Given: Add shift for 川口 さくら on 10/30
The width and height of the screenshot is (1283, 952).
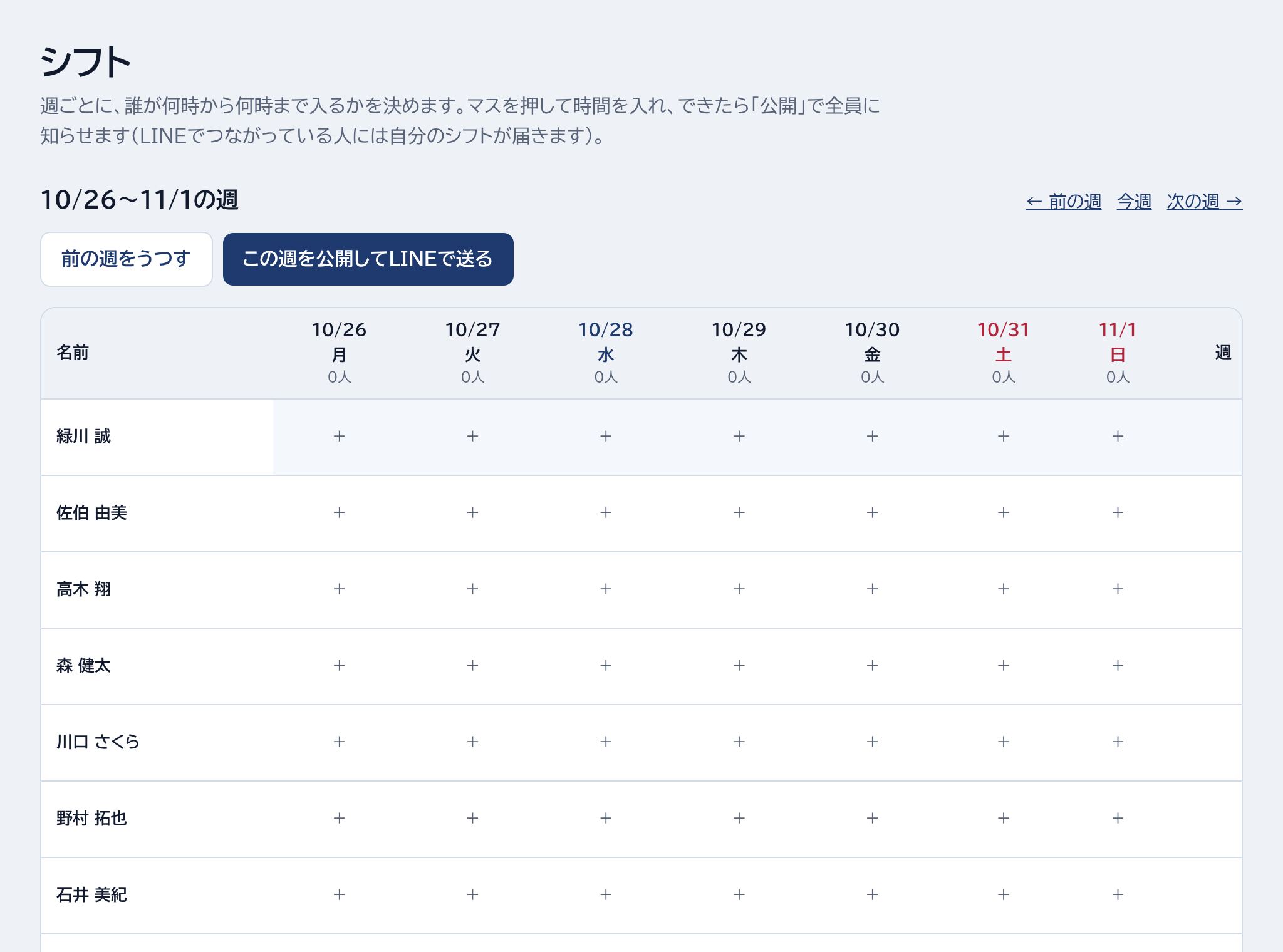Looking at the screenshot, I should coord(872,742).
